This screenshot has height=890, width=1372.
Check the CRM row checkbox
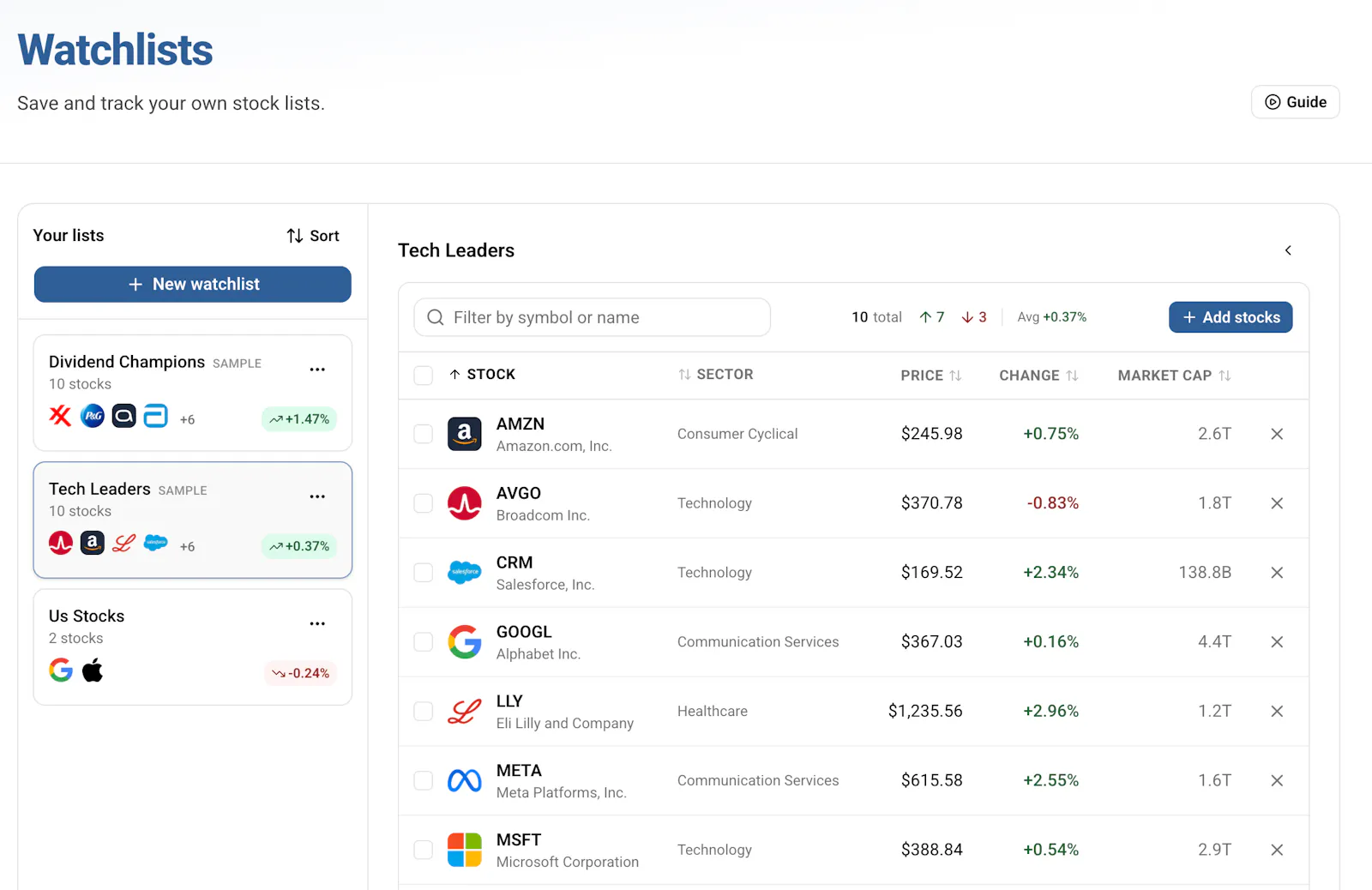[424, 573]
